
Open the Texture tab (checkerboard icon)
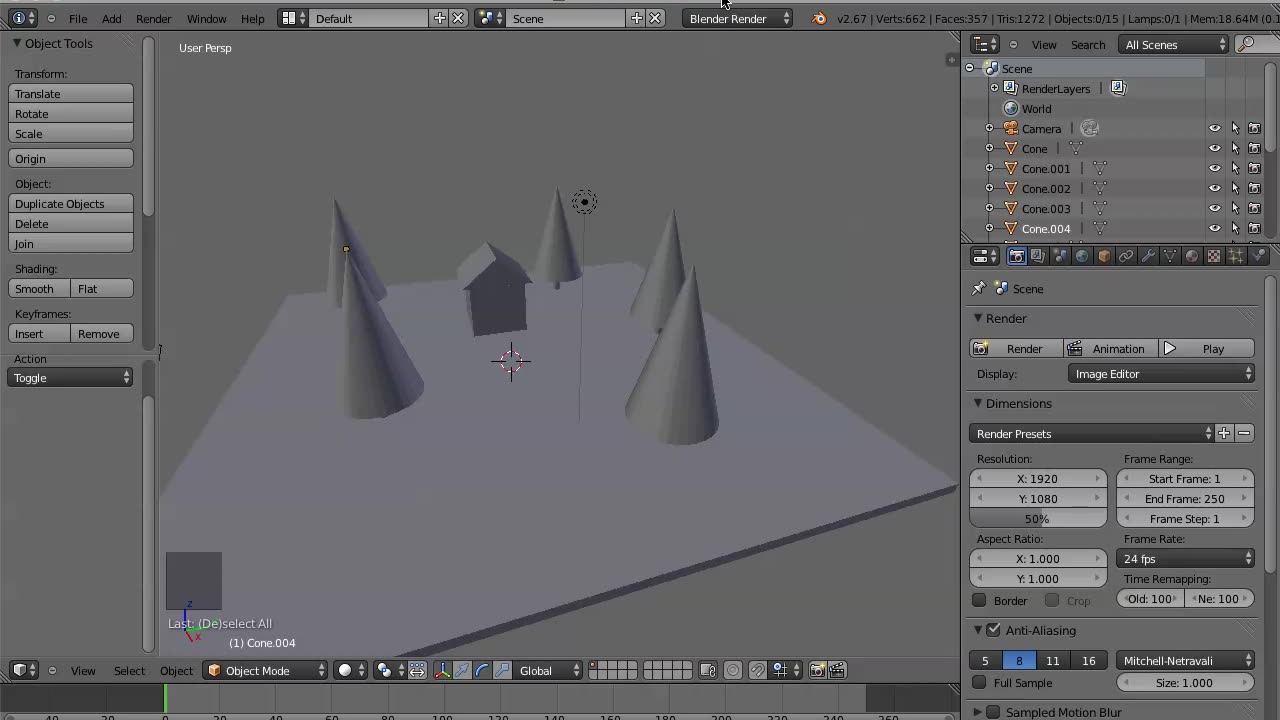click(1214, 257)
